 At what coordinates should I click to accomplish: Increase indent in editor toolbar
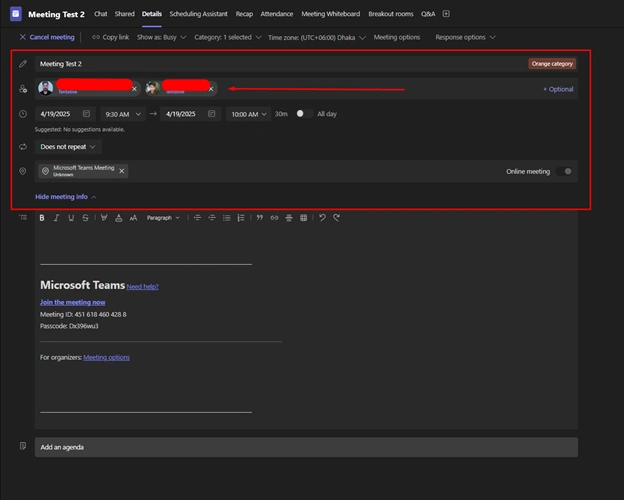pos(212,218)
